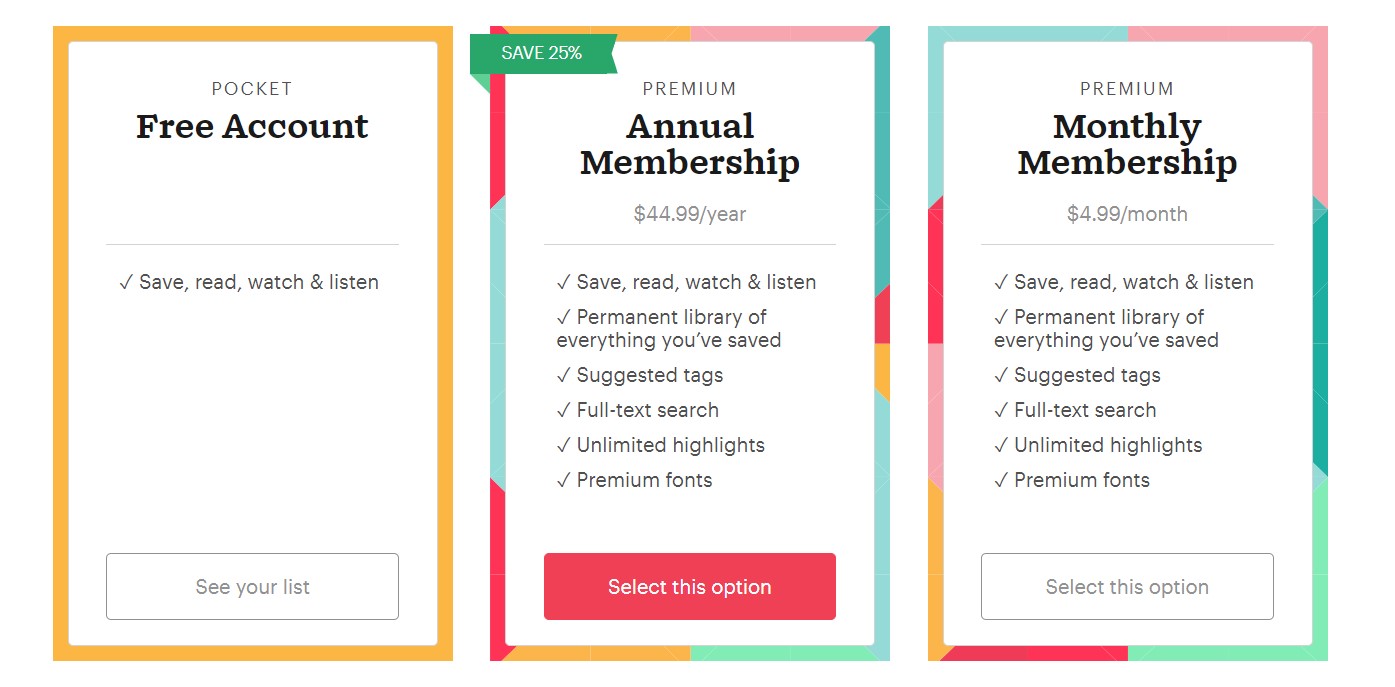Click Annual plan's "Premium fonts" checkmark
Image resolution: width=1395 pixels, height=687 pixels.
coord(564,481)
